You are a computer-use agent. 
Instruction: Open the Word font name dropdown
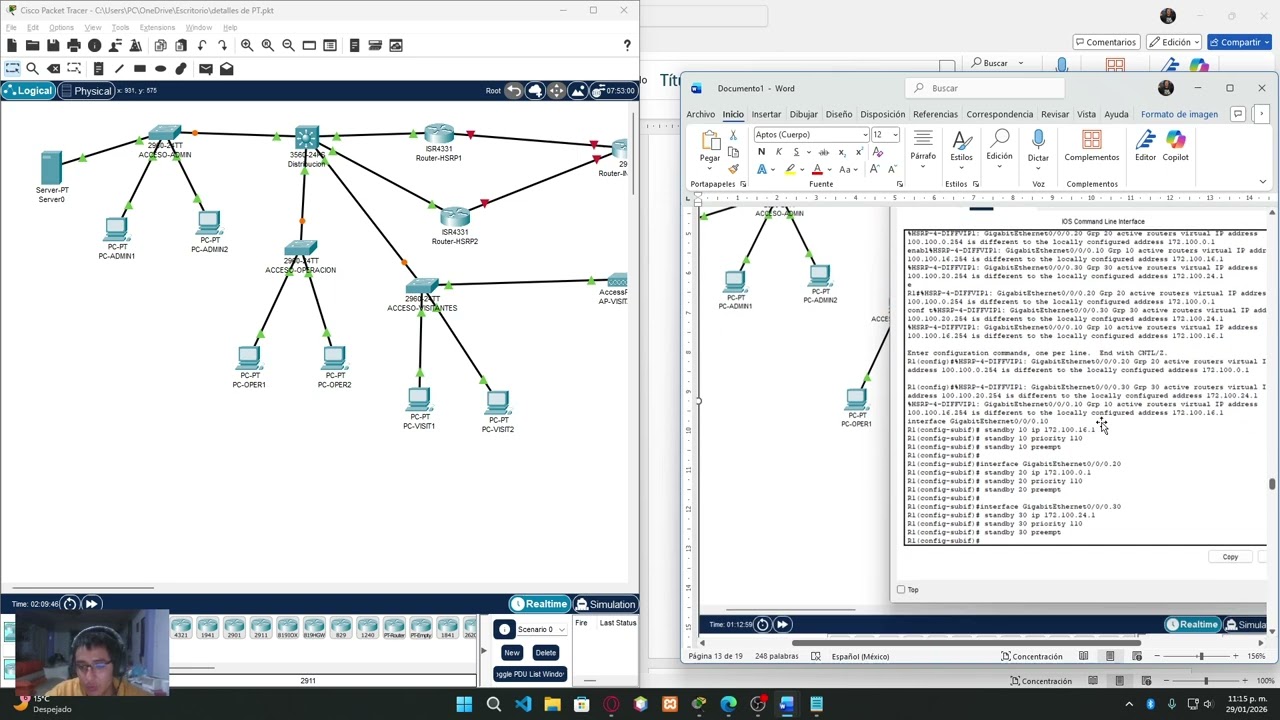(x=865, y=135)
